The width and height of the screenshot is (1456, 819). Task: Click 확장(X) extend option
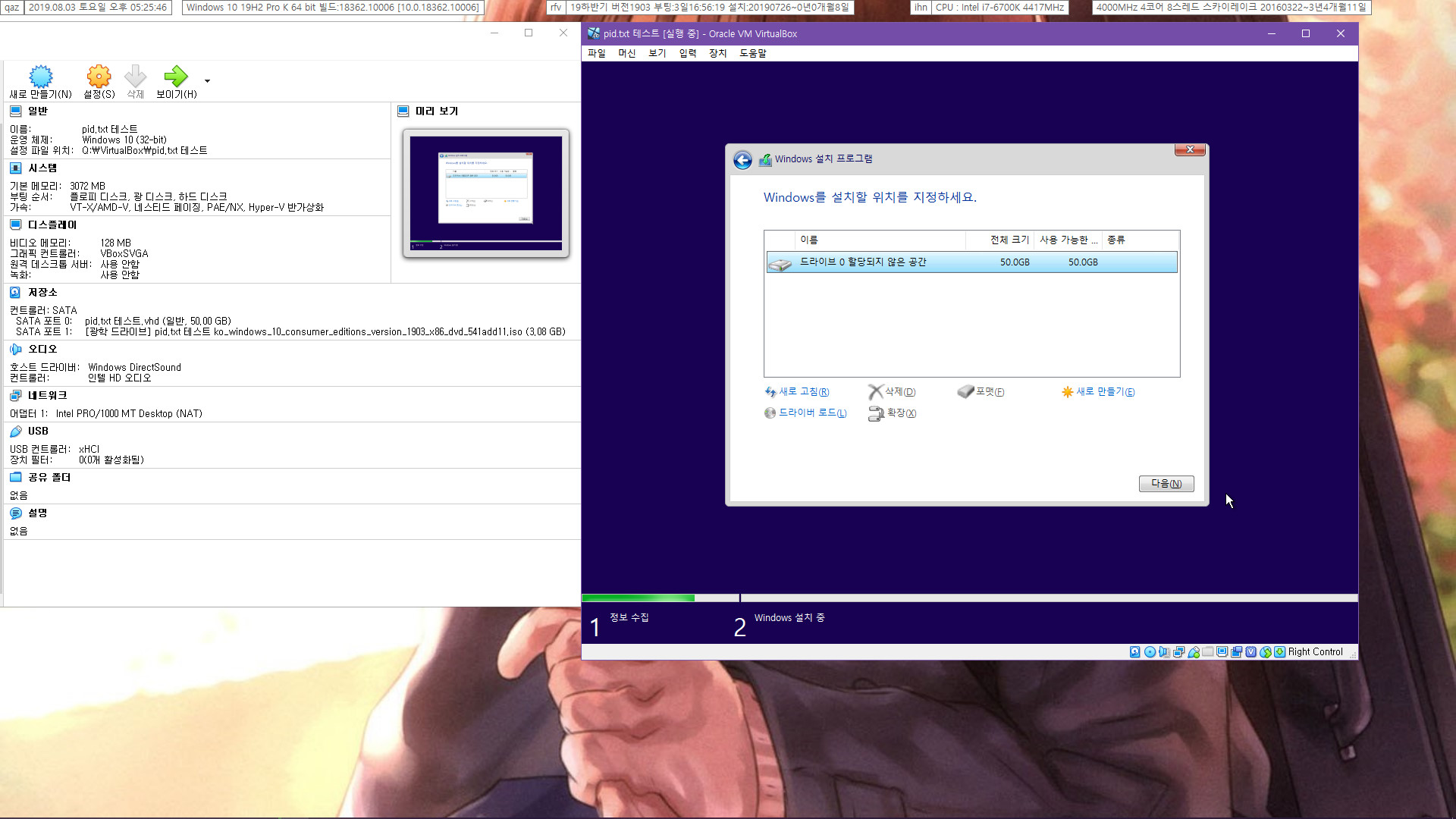point(893,413)
